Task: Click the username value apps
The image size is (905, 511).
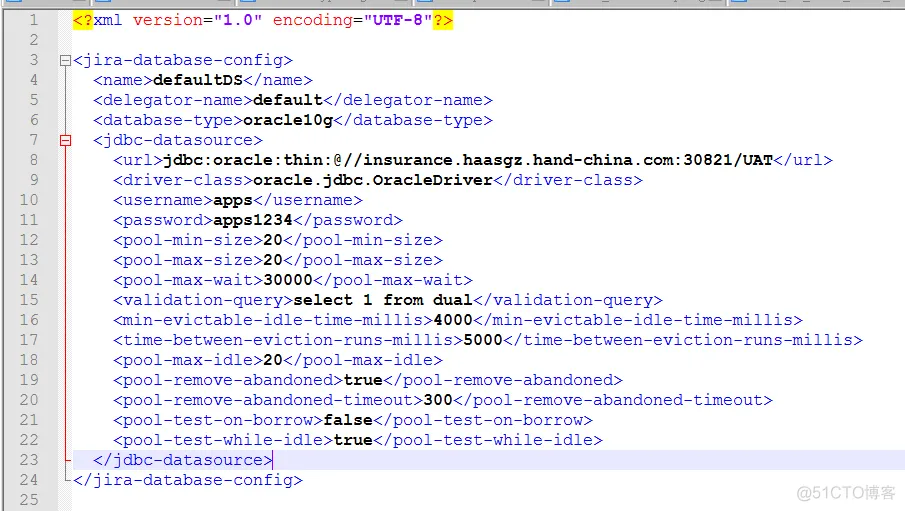Action: 233,200
